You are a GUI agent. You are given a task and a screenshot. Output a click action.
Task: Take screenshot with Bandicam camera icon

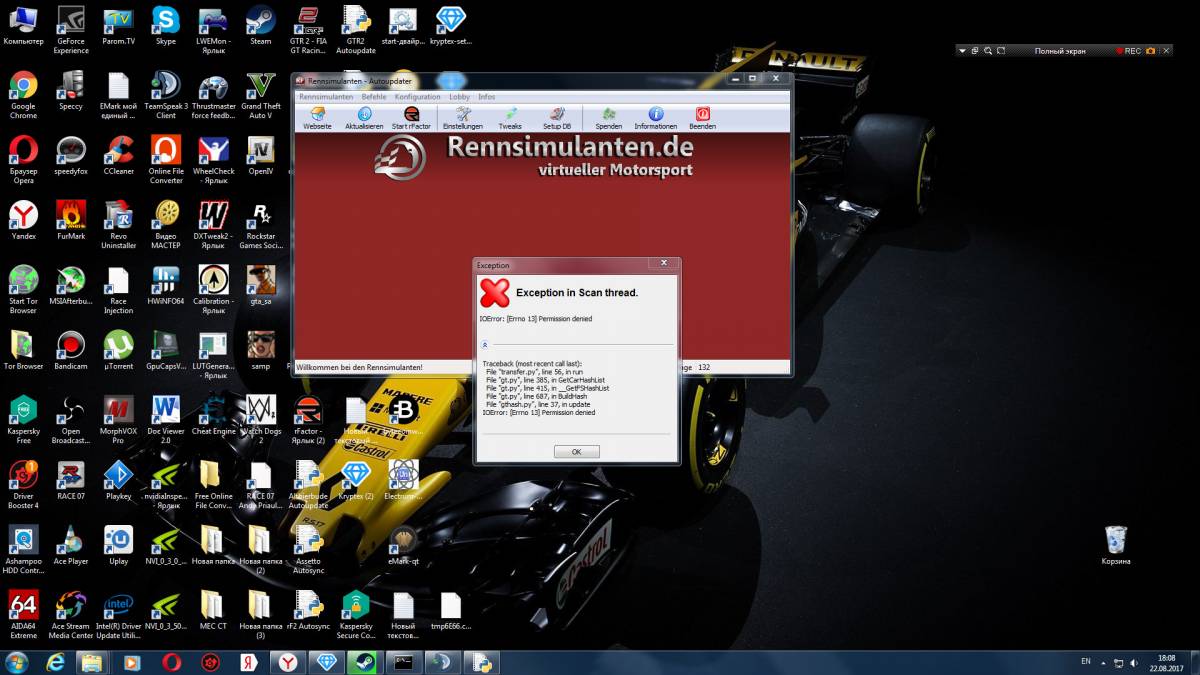[x=1151, y=50]
